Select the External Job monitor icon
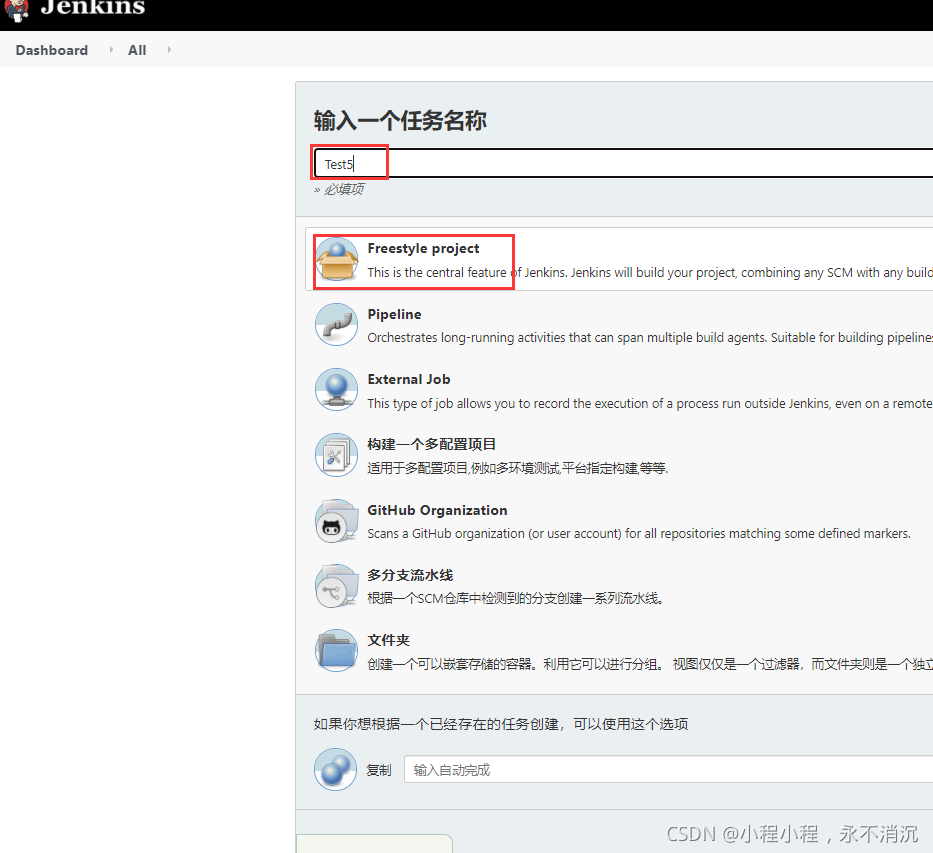This screenshot has width=933, height=853. pyautogui.click(x=336, y=390)
